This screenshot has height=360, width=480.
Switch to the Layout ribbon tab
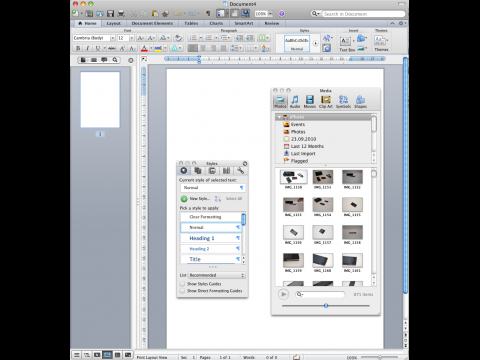(x=114, y=23)
